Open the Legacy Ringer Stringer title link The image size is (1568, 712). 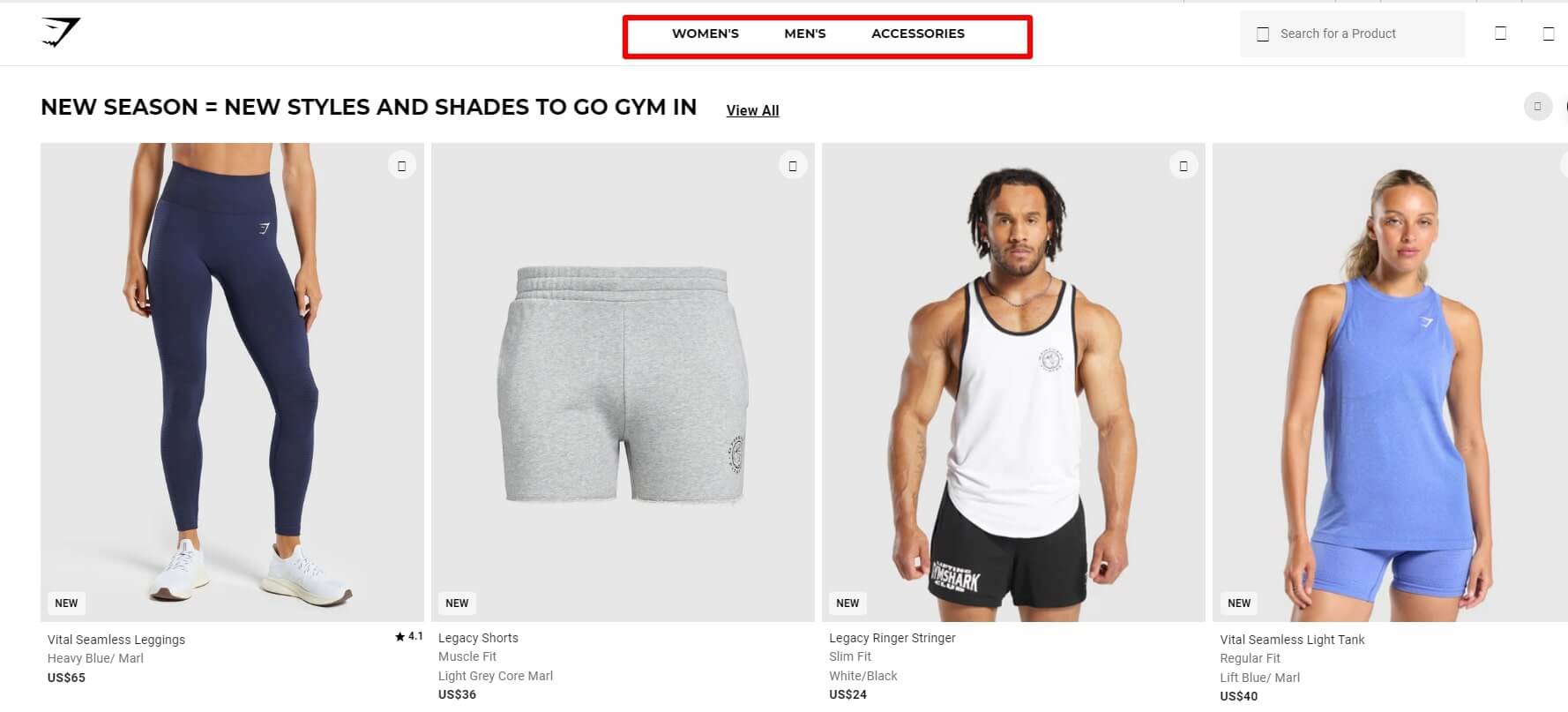[x=892, y=638]
